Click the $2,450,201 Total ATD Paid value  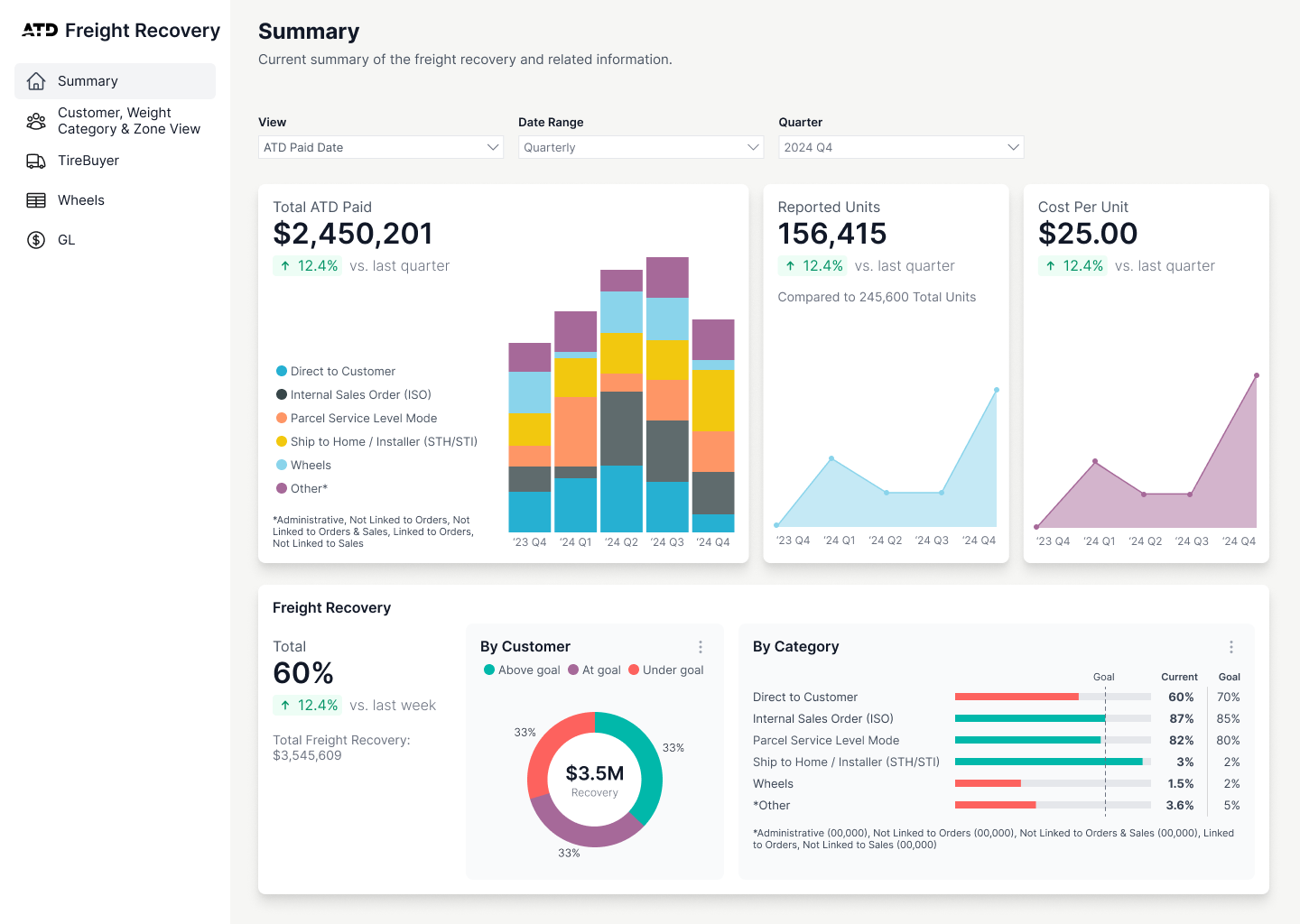click(x=353, y=234)
